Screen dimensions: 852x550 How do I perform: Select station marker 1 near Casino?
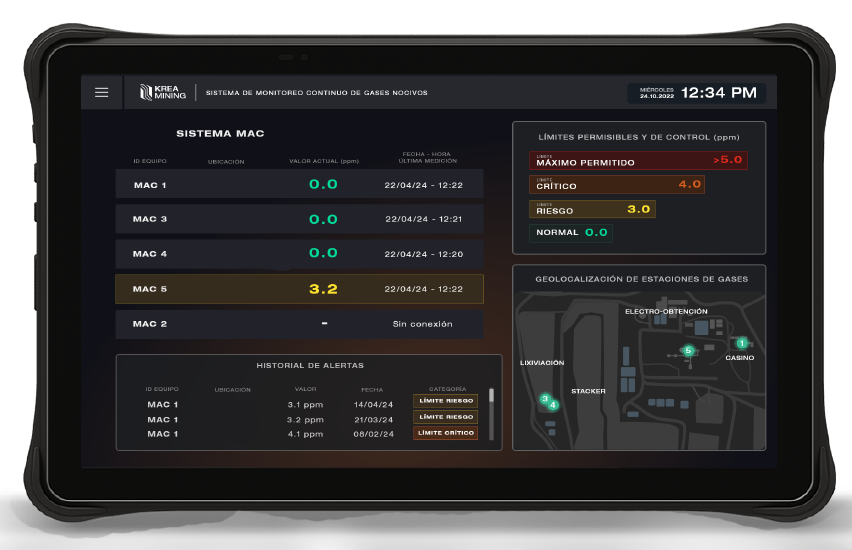pyautogui.click(x=742, y=343)
